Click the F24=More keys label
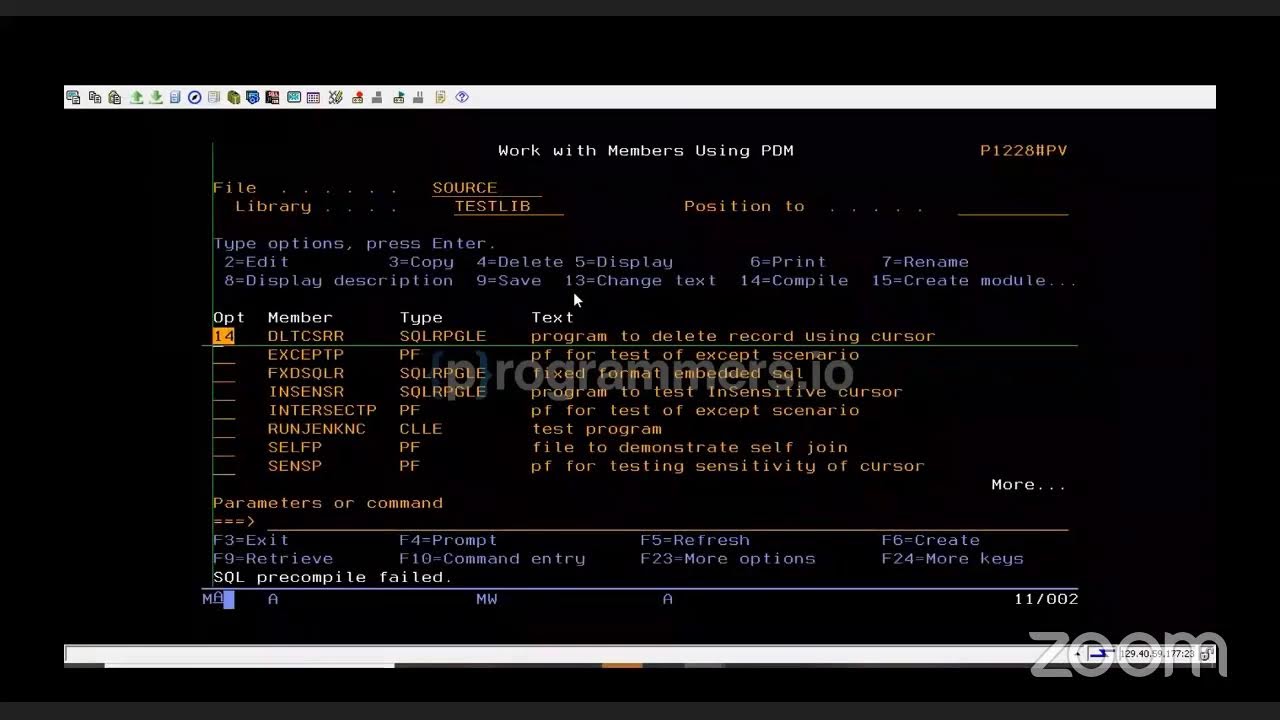 pyautogui.click(x=952, y=559)
